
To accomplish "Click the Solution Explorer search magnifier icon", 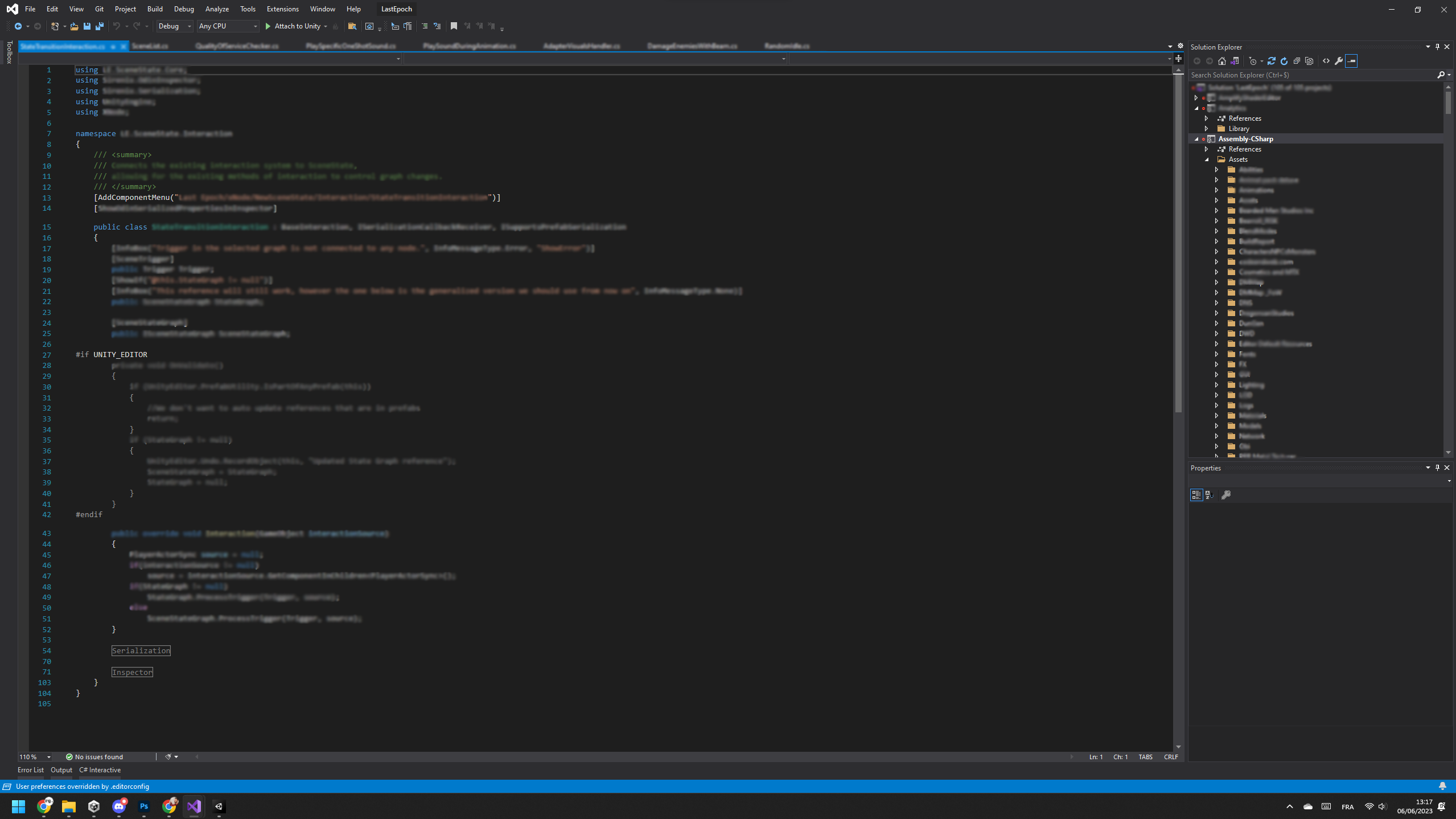I will click(x=1441, y=75).
